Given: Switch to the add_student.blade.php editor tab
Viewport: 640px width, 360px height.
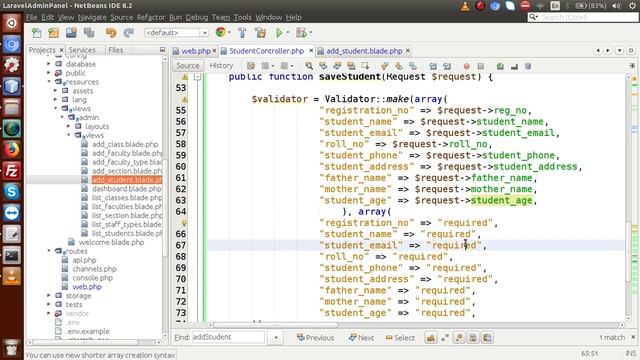Looking at the screenshot, I should (364, 51).
